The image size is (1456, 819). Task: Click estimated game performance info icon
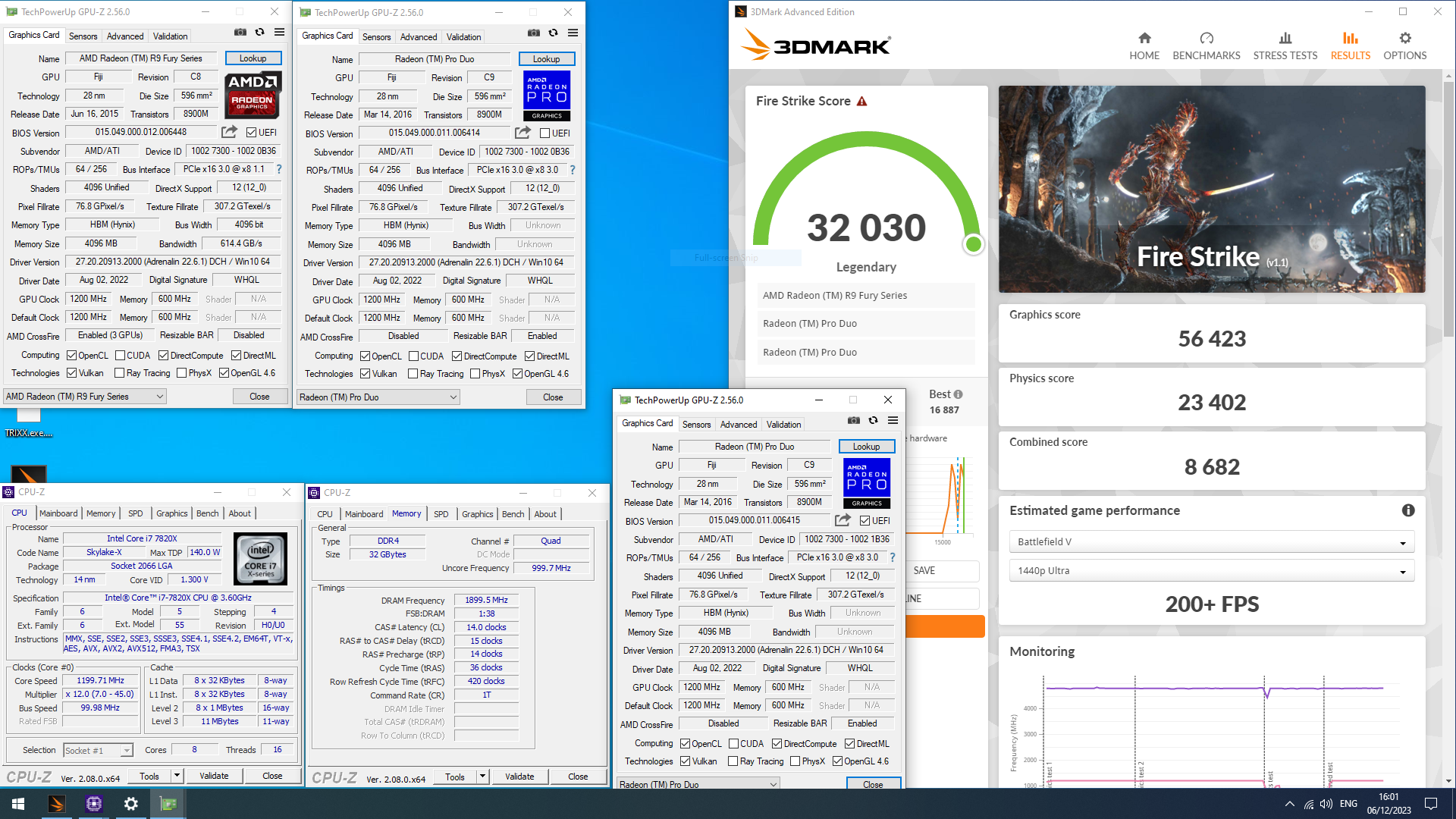[x=1408, y=510]
